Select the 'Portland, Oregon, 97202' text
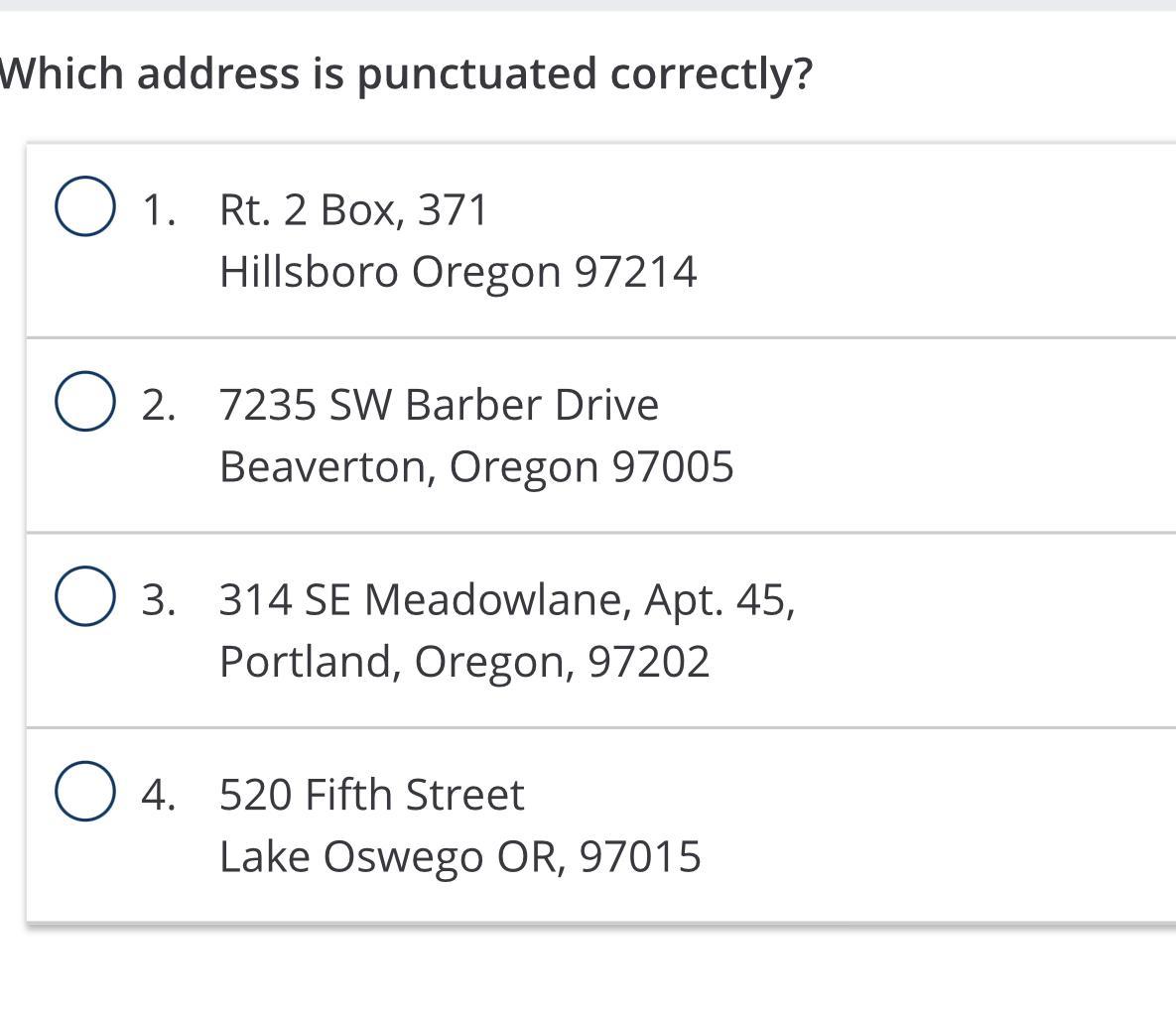 coord(464,662)
